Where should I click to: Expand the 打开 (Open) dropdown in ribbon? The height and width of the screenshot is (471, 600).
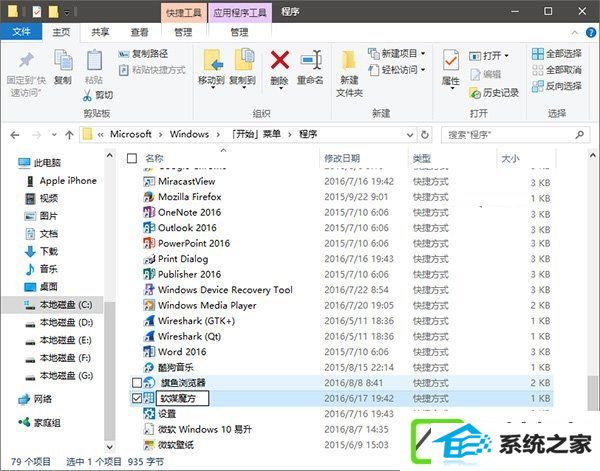pyautogui.click(x=506, y=56)
